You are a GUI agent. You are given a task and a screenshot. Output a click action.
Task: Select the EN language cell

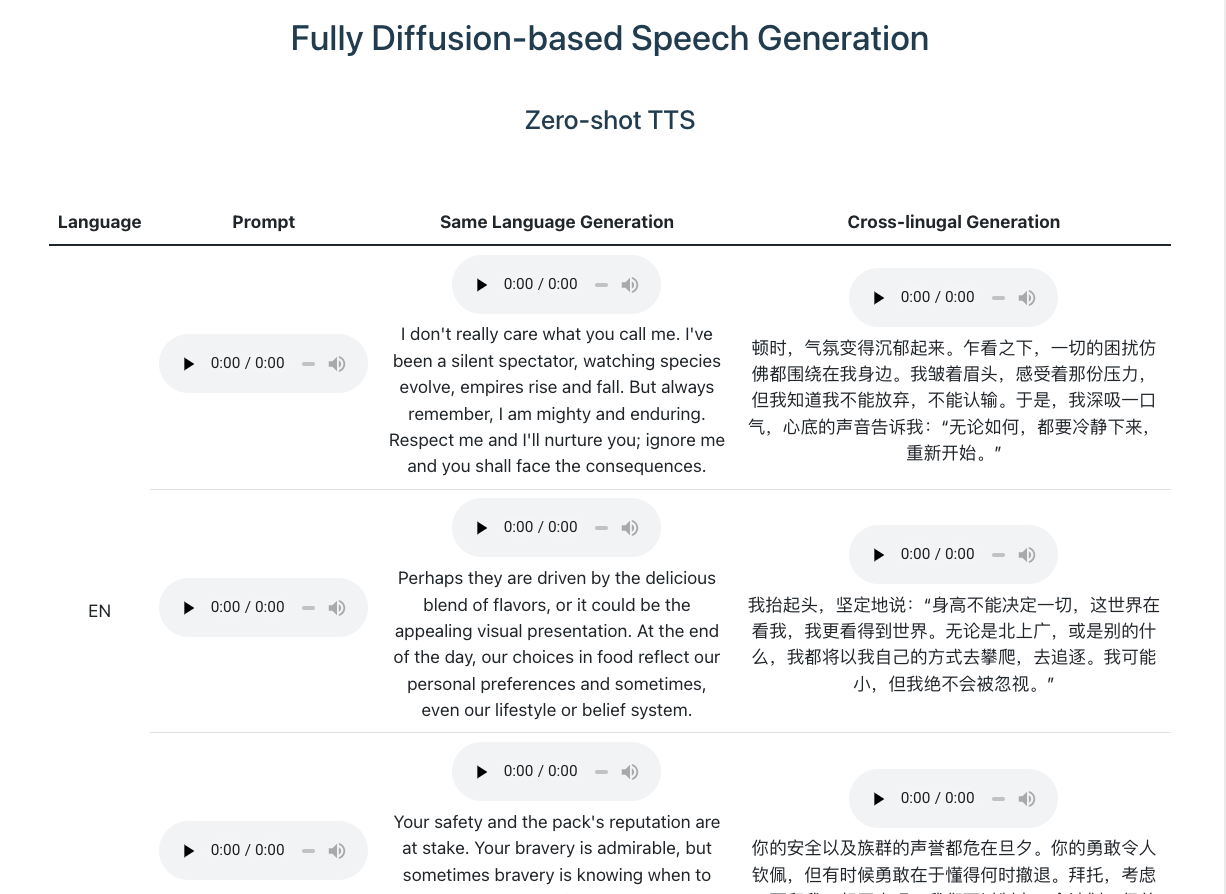(99, 610)
